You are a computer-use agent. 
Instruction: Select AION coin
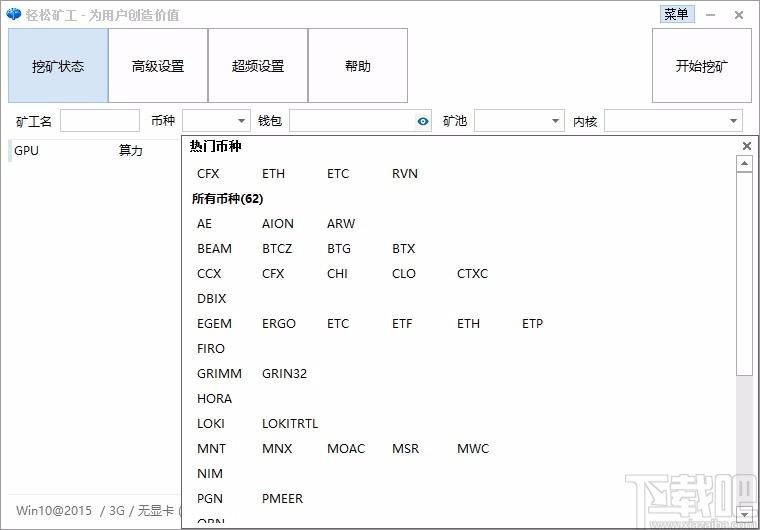[278, 224]
